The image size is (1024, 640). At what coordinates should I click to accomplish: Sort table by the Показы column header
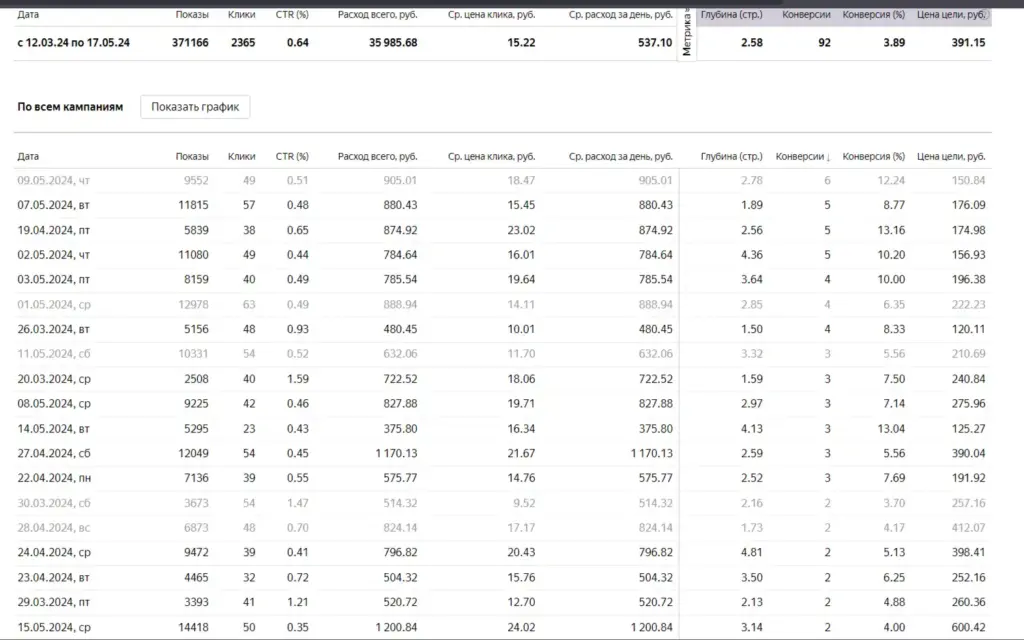[x=192, y=156]
